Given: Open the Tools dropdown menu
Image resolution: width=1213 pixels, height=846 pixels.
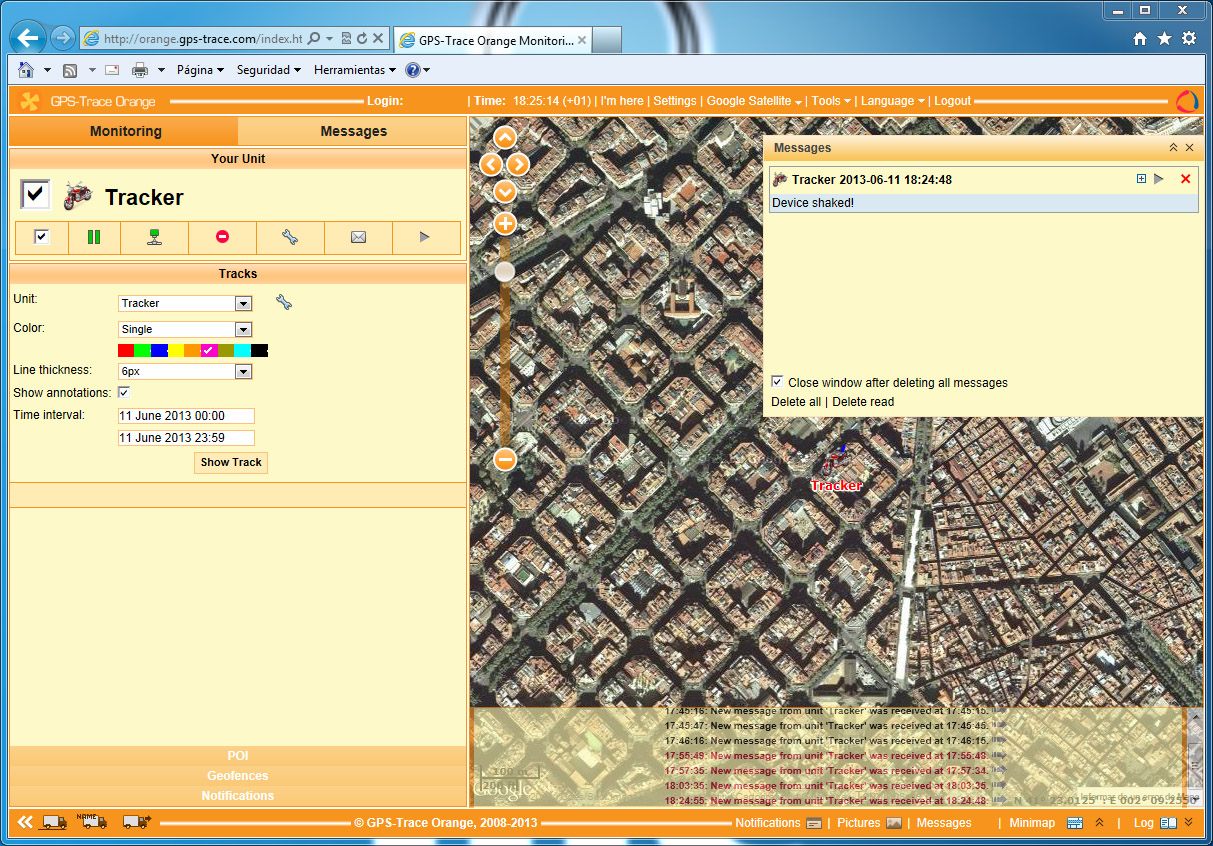Looking at the screenshot, I should coord(831,101).
